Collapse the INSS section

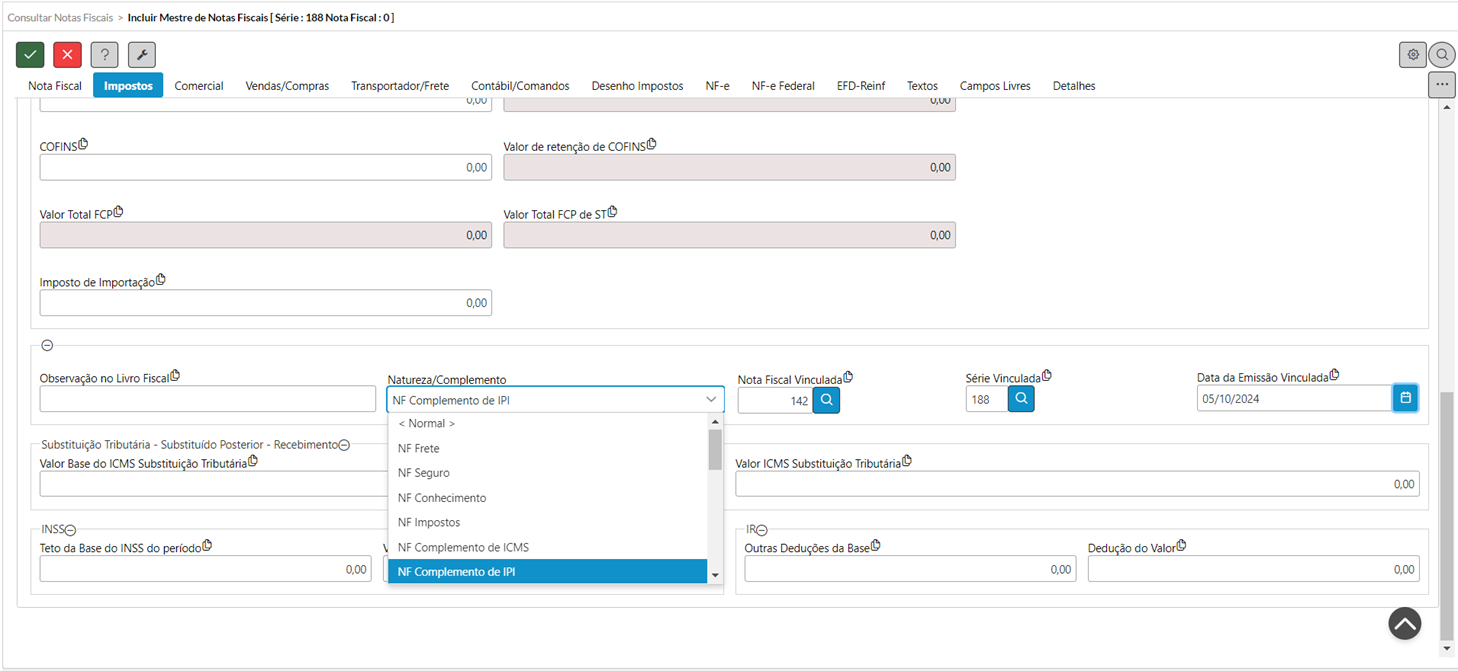click(72, 530)
